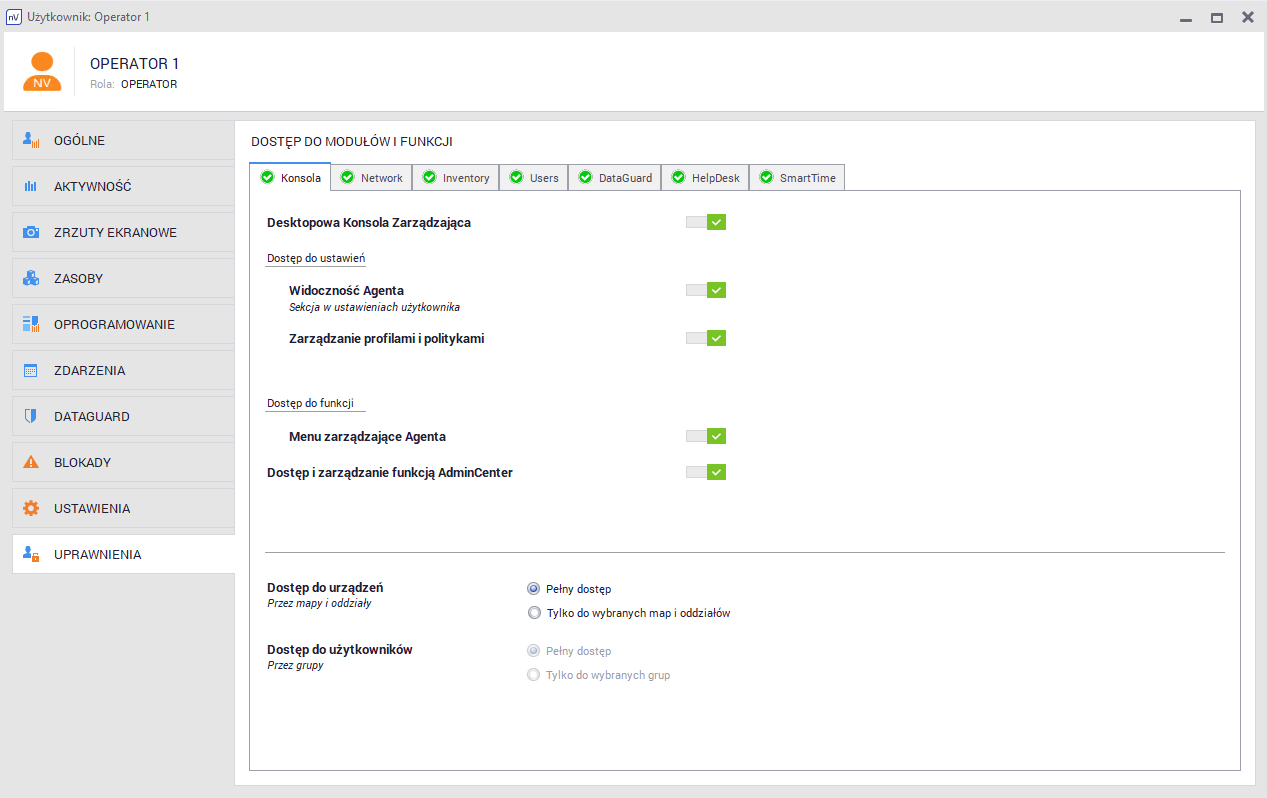The width and height of the screenshot is (1267, 798).
Task: Toggle AdminCenter access switch
Action: (x=706, y=472)
